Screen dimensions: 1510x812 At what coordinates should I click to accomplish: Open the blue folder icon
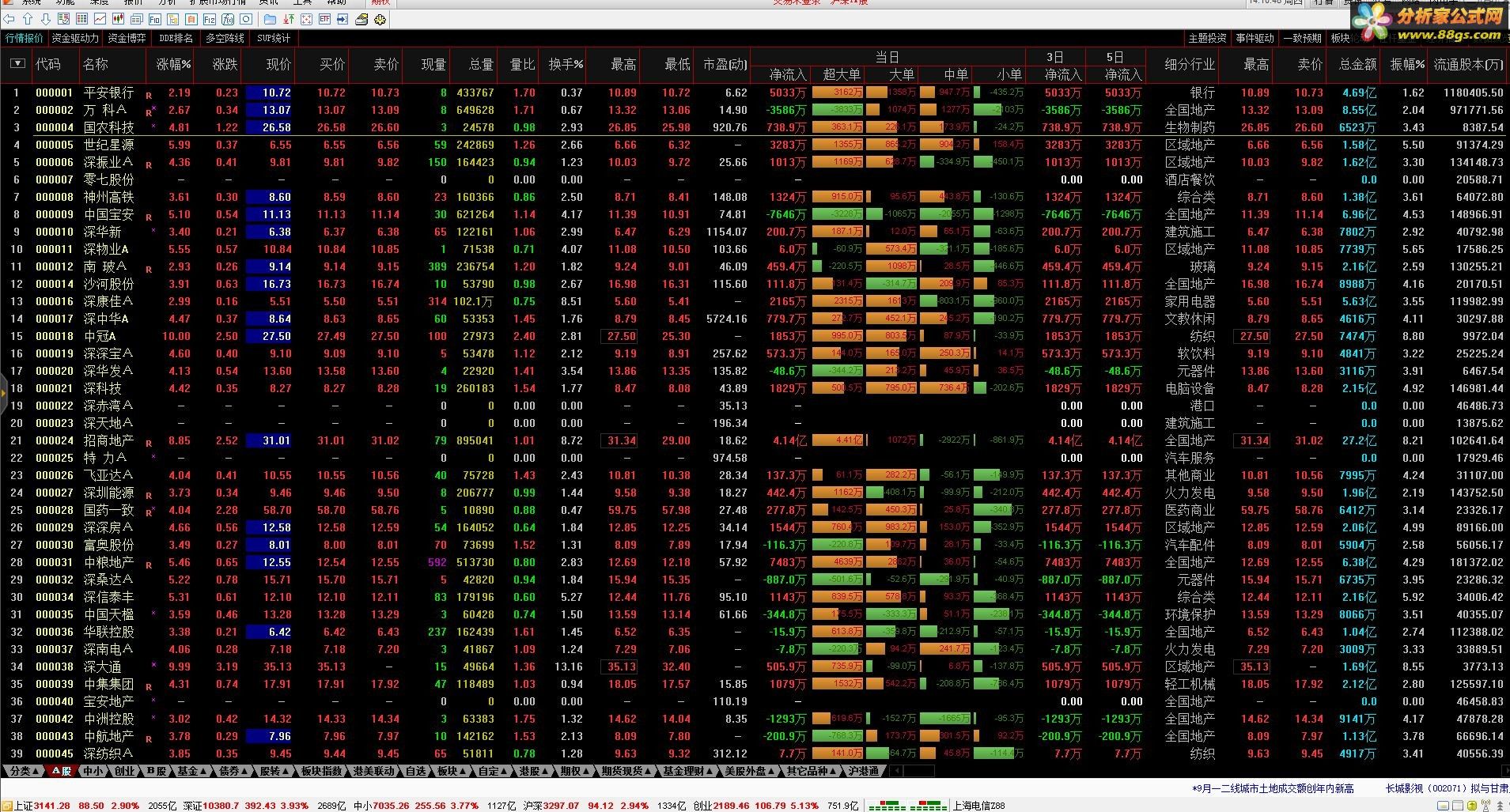coord(270,19)
